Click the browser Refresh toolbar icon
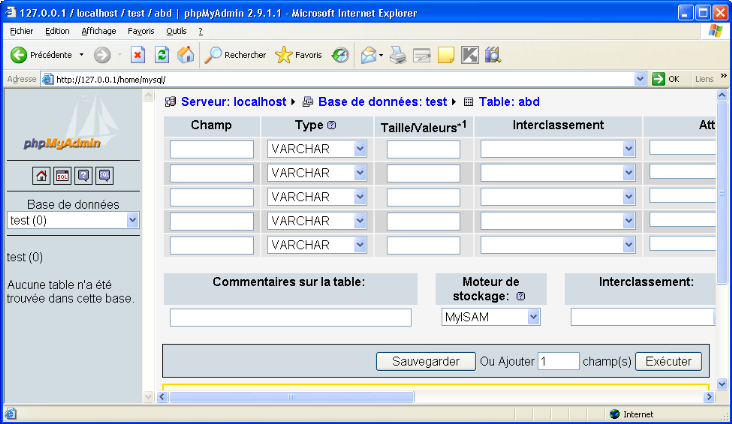Viewport: 732px width, 424px height. pos(161,55)
